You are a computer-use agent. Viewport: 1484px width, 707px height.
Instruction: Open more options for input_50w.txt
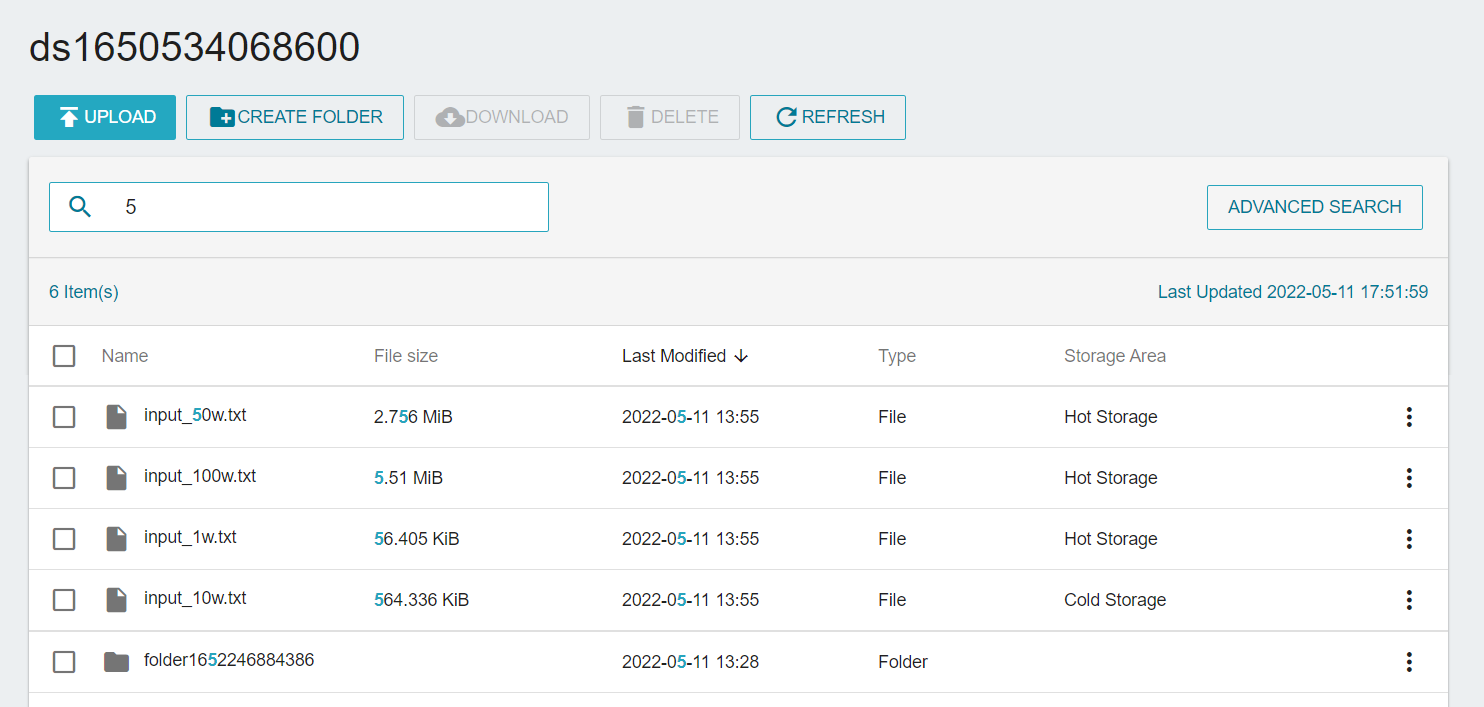tap(1409, 417)
